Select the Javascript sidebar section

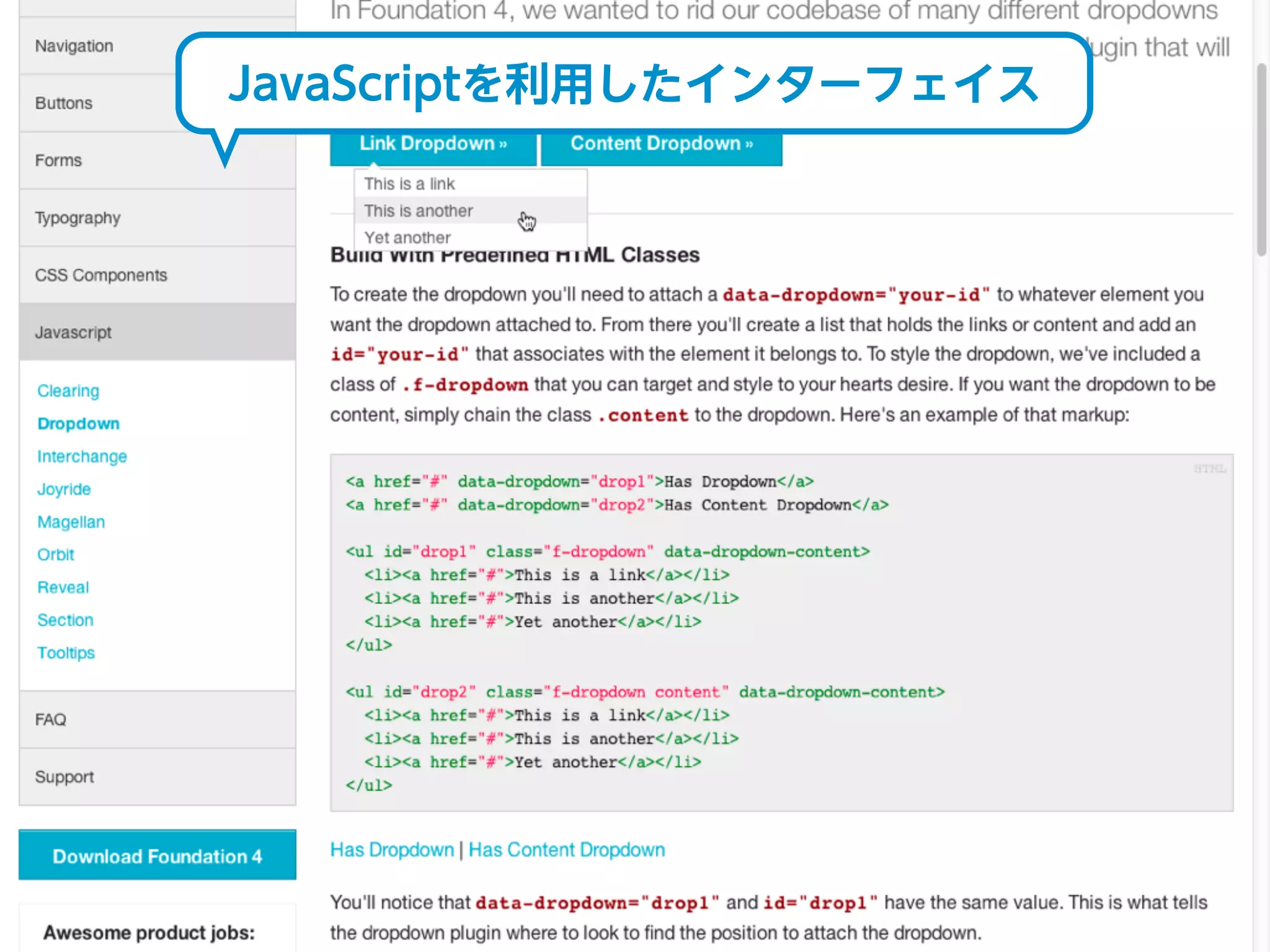click(x=158, y=332)
